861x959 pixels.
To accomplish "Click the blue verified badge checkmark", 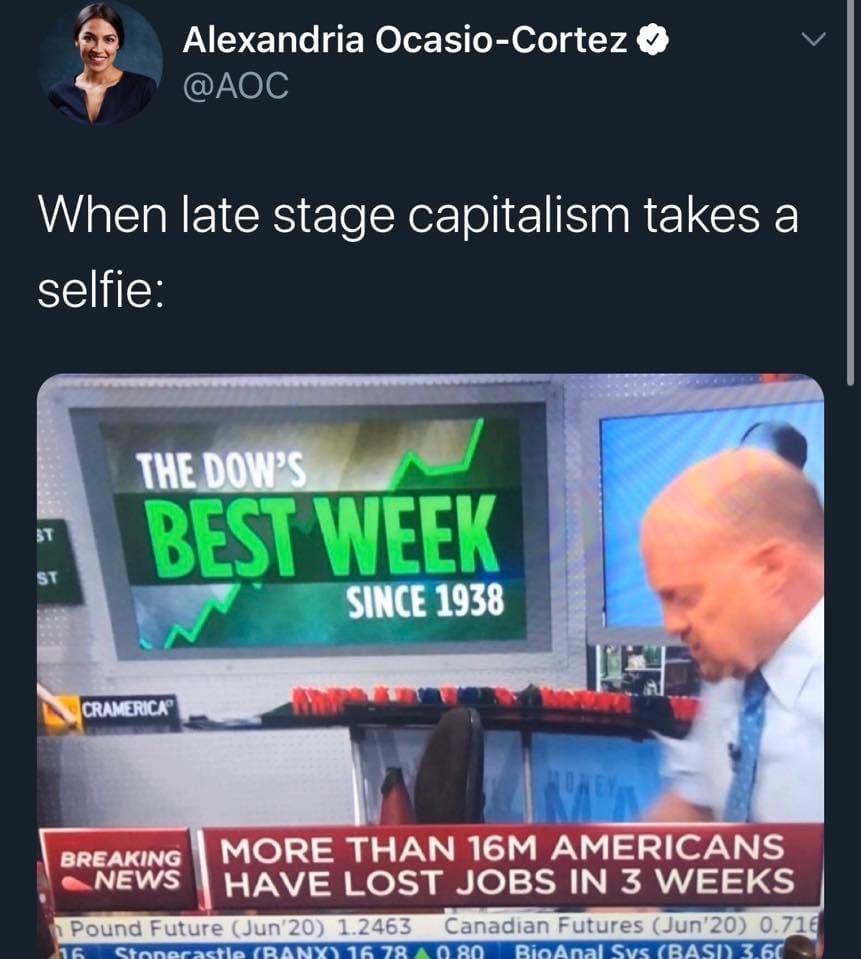I will [x=653, y=40].
